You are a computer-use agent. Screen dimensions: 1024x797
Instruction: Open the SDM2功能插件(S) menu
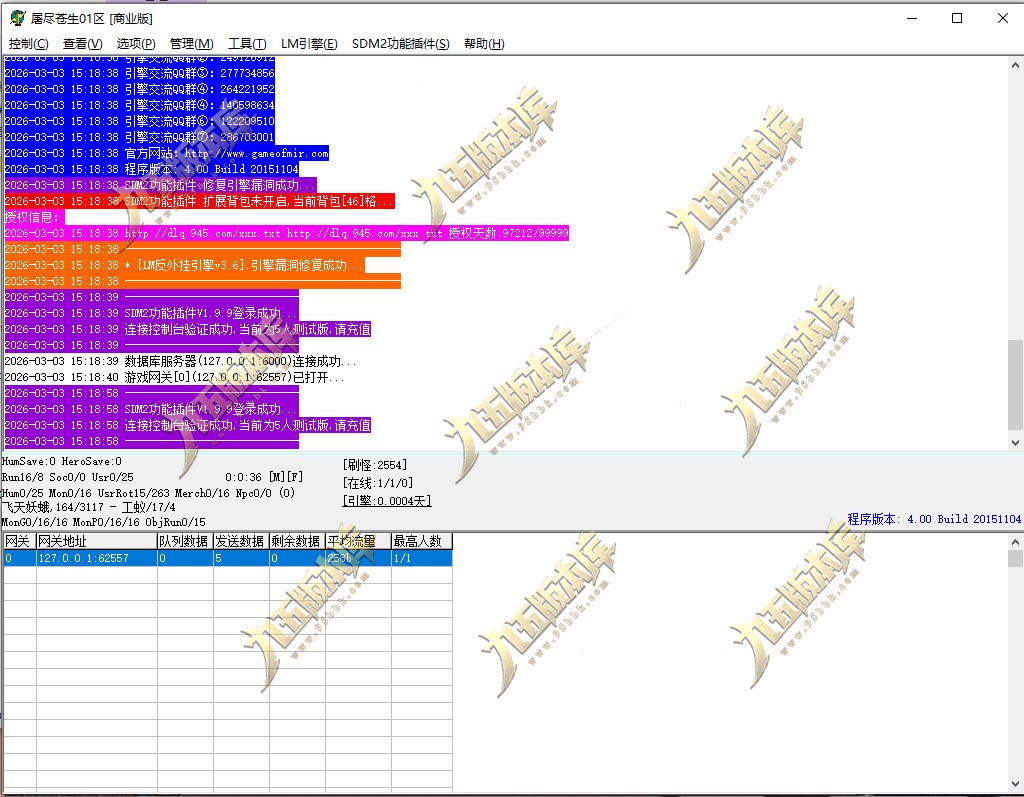(400, 44)
